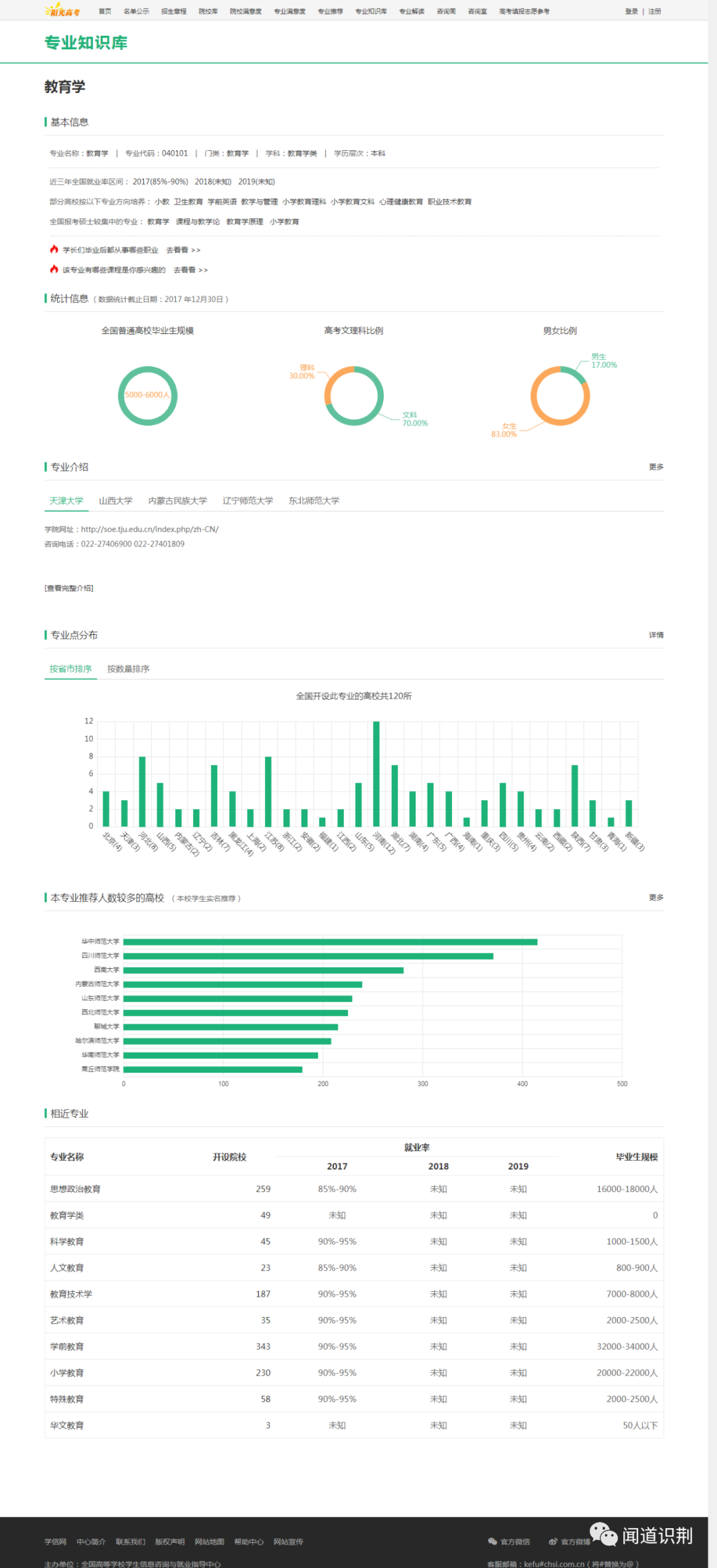Switch to 按数量排序 tab

(128, 669)
